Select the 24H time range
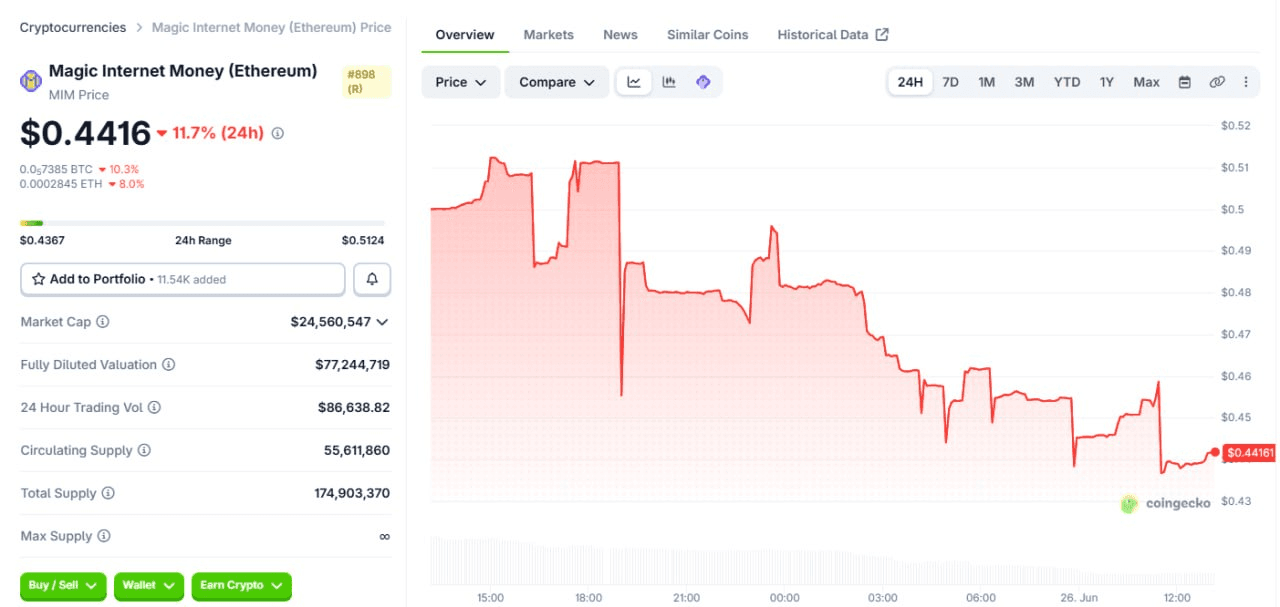Image resolution: width=1280 pixels, height=607 pixels. (910, 82)
